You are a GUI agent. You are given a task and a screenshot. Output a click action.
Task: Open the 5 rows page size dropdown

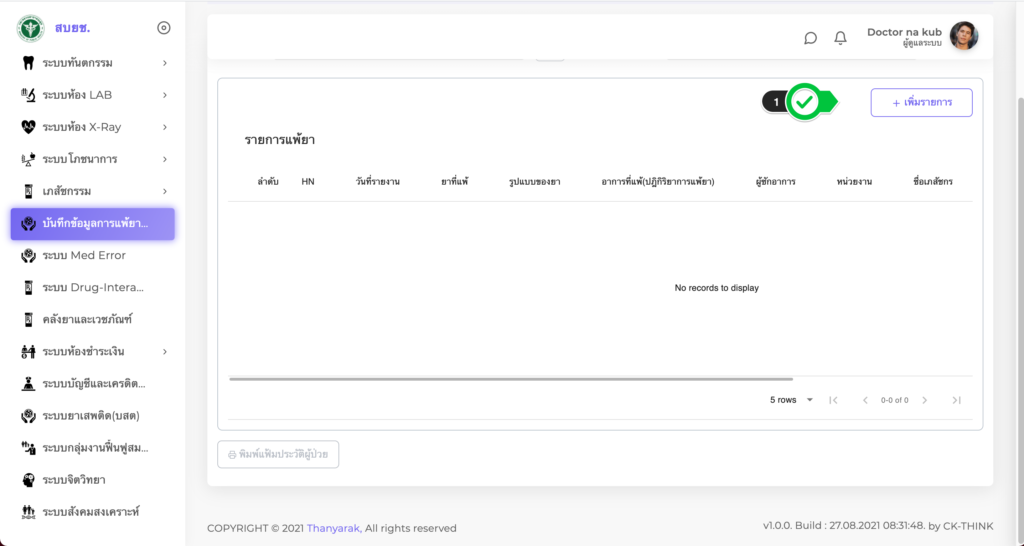pos(791,400)
